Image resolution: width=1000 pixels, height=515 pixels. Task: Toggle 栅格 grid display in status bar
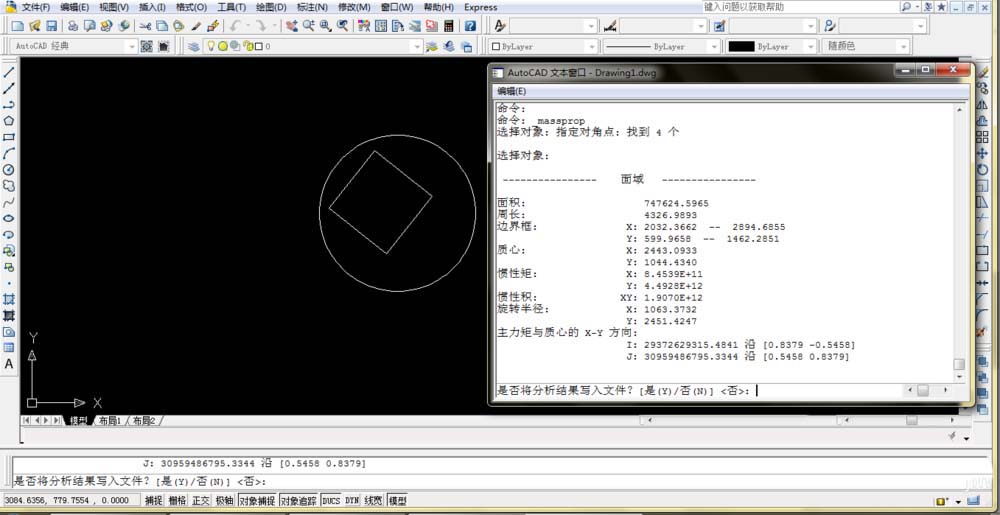tap(177, 501)
